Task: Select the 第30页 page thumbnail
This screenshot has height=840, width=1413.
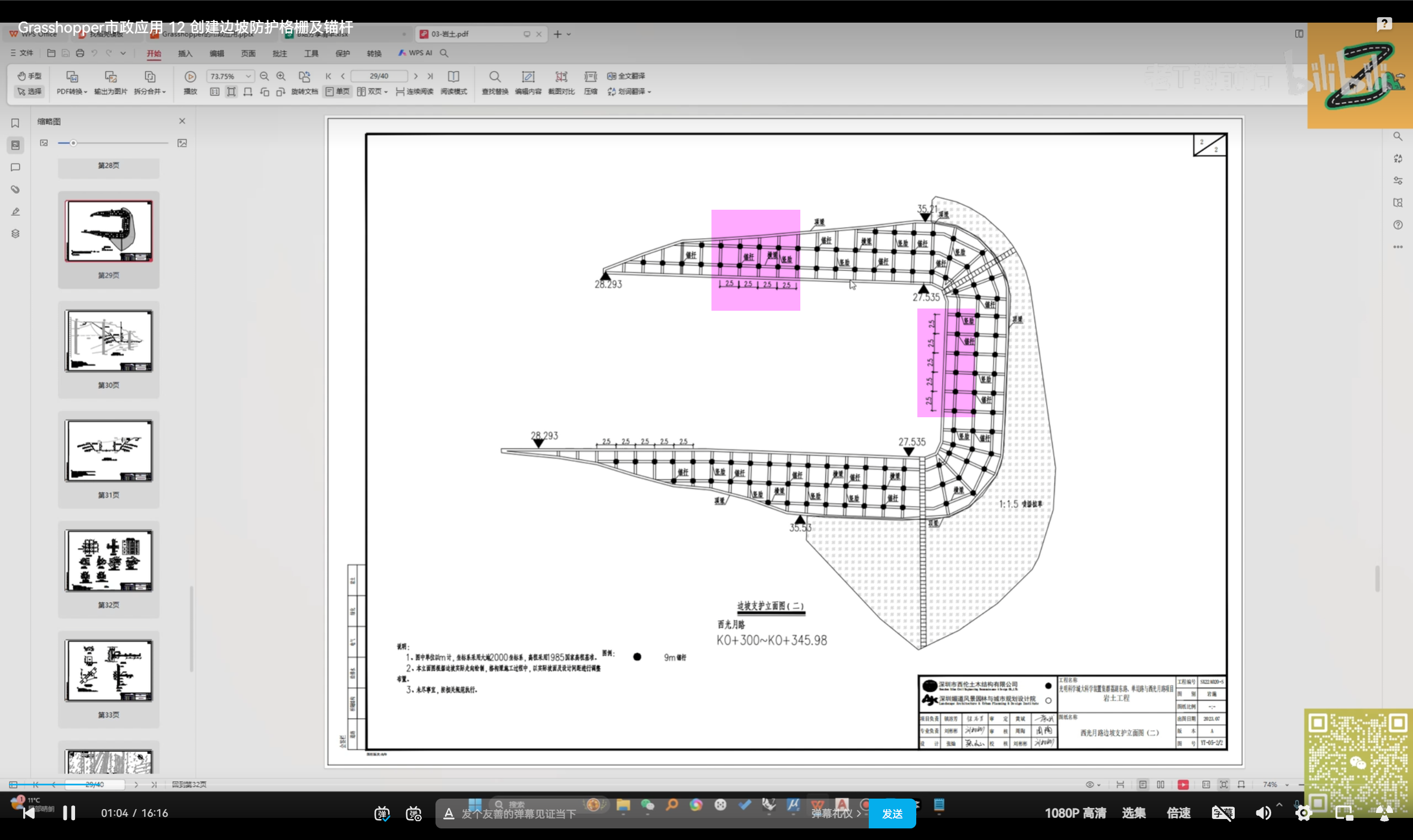Action: tap(109, 341)
